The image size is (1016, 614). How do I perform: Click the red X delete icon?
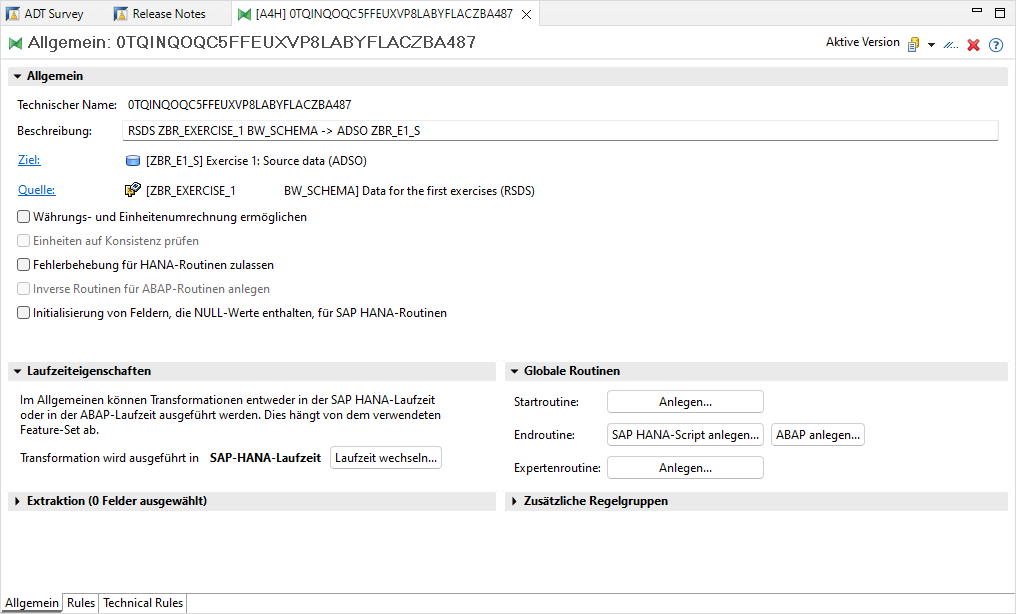click(973, 45)
